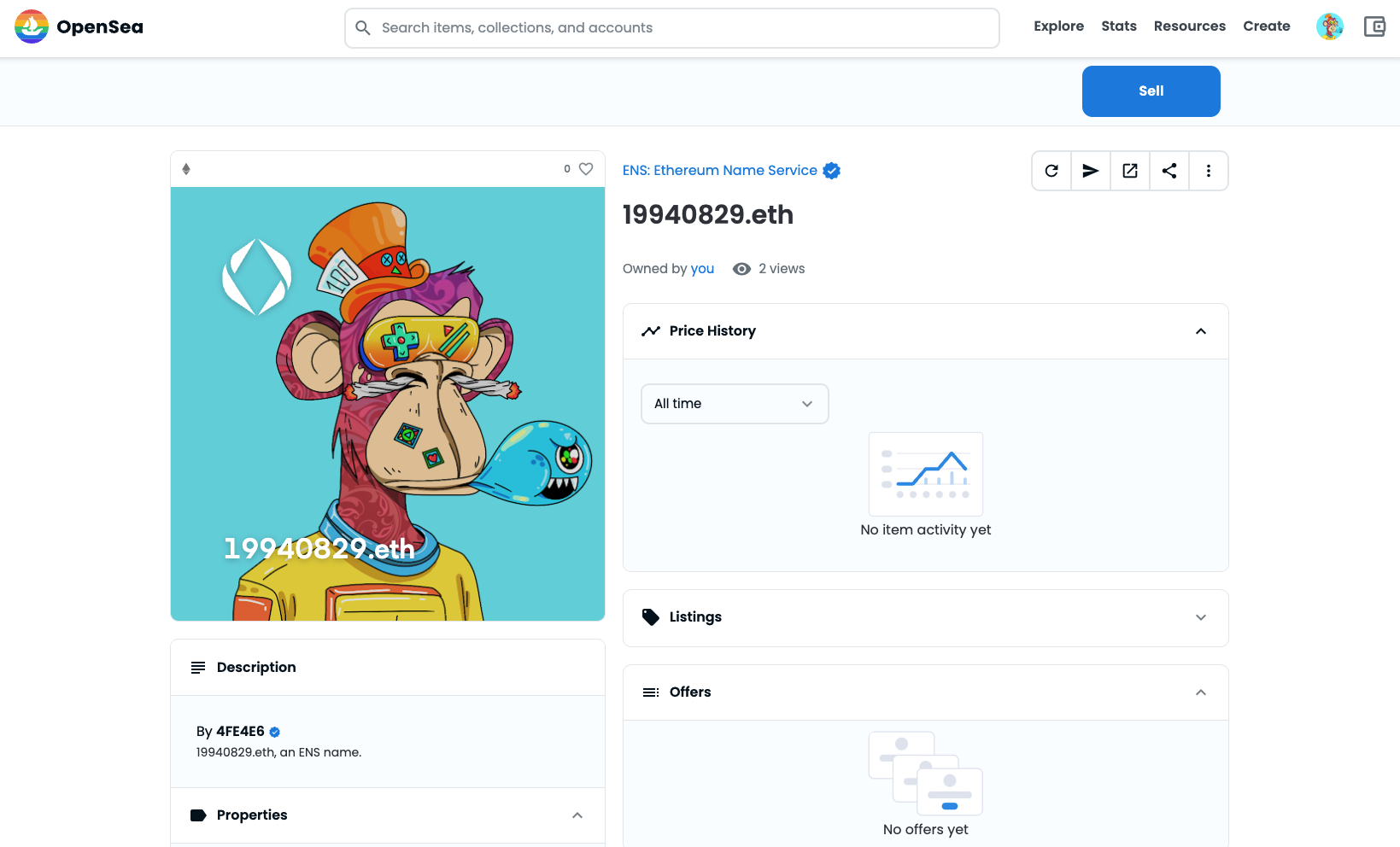Viewport: 1400px width, 847px height.
Task: Expand the Listings section
Action: (x=1200, y=617)
